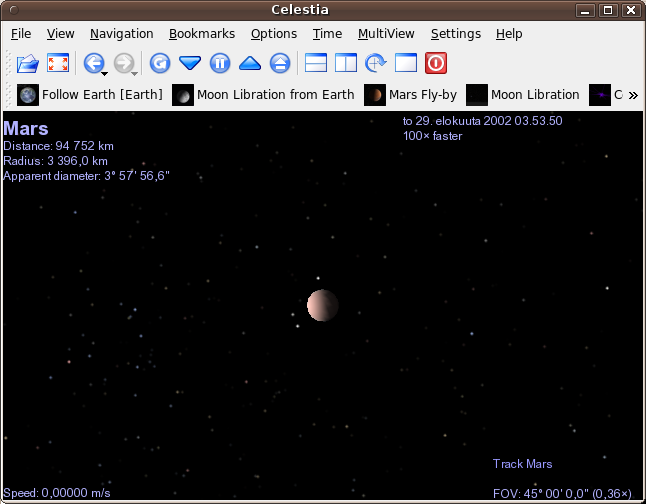
Task: Speed up time with up-triangle icon
Action: click(250, 64)
